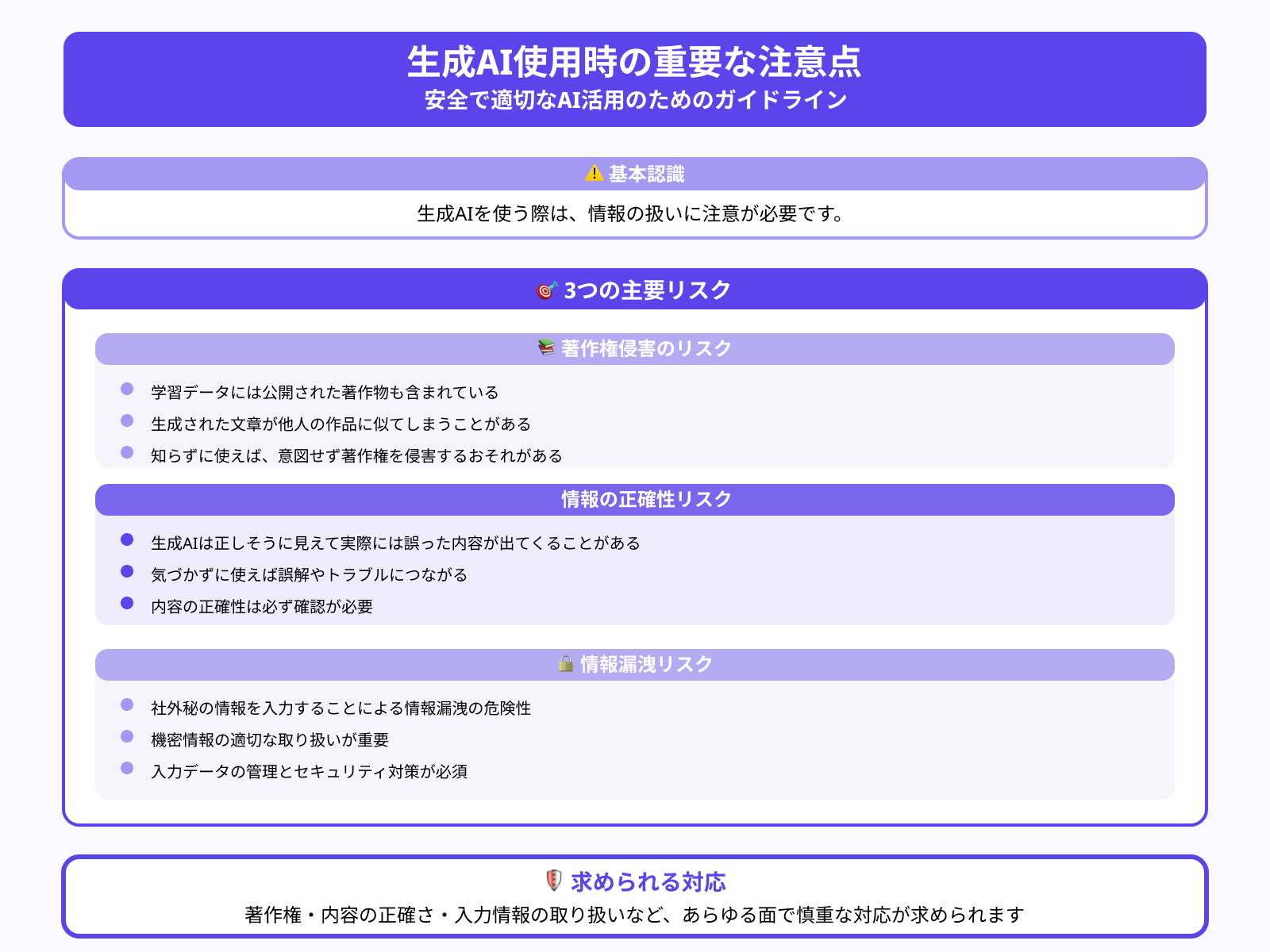Click the 基本認識 section header text

pyautogui.click(x=647, y=174)
